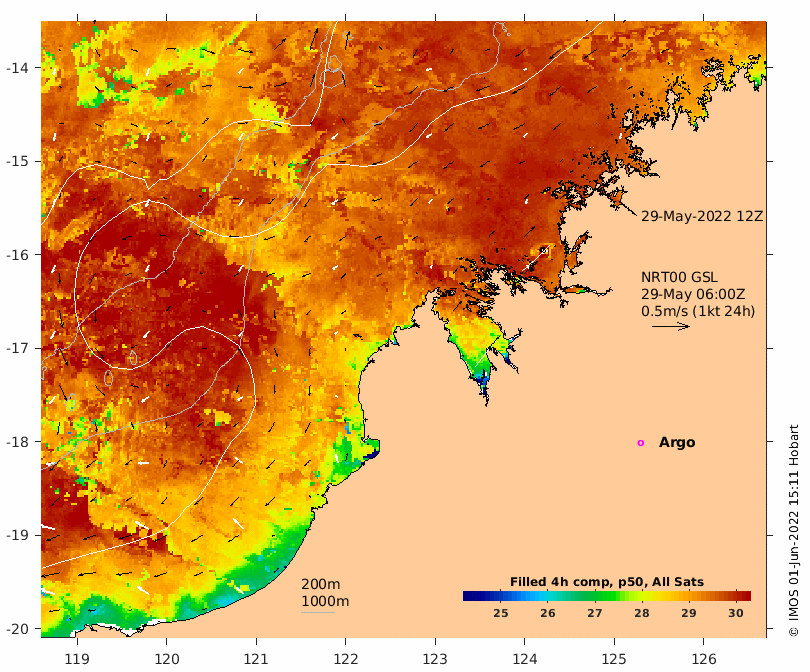Click the dark blue end of colorbar

click(470, 596)
